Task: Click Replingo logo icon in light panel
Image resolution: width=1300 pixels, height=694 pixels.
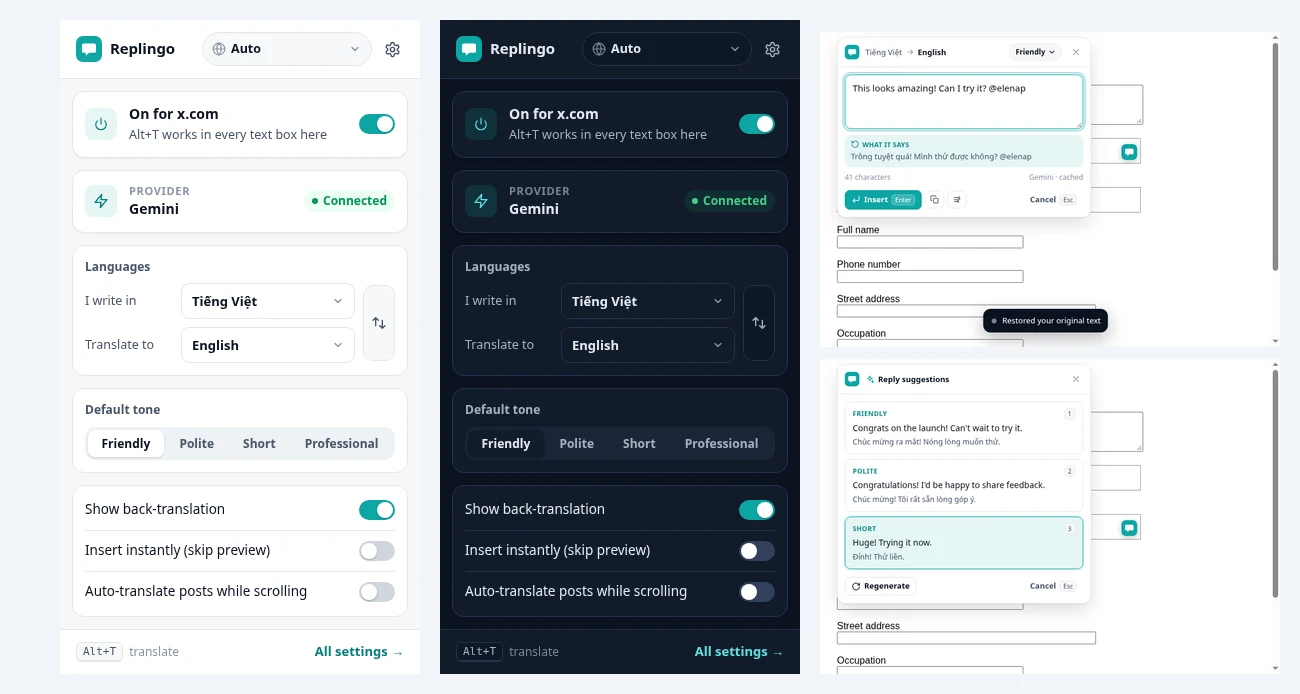Action: [89, 49]
